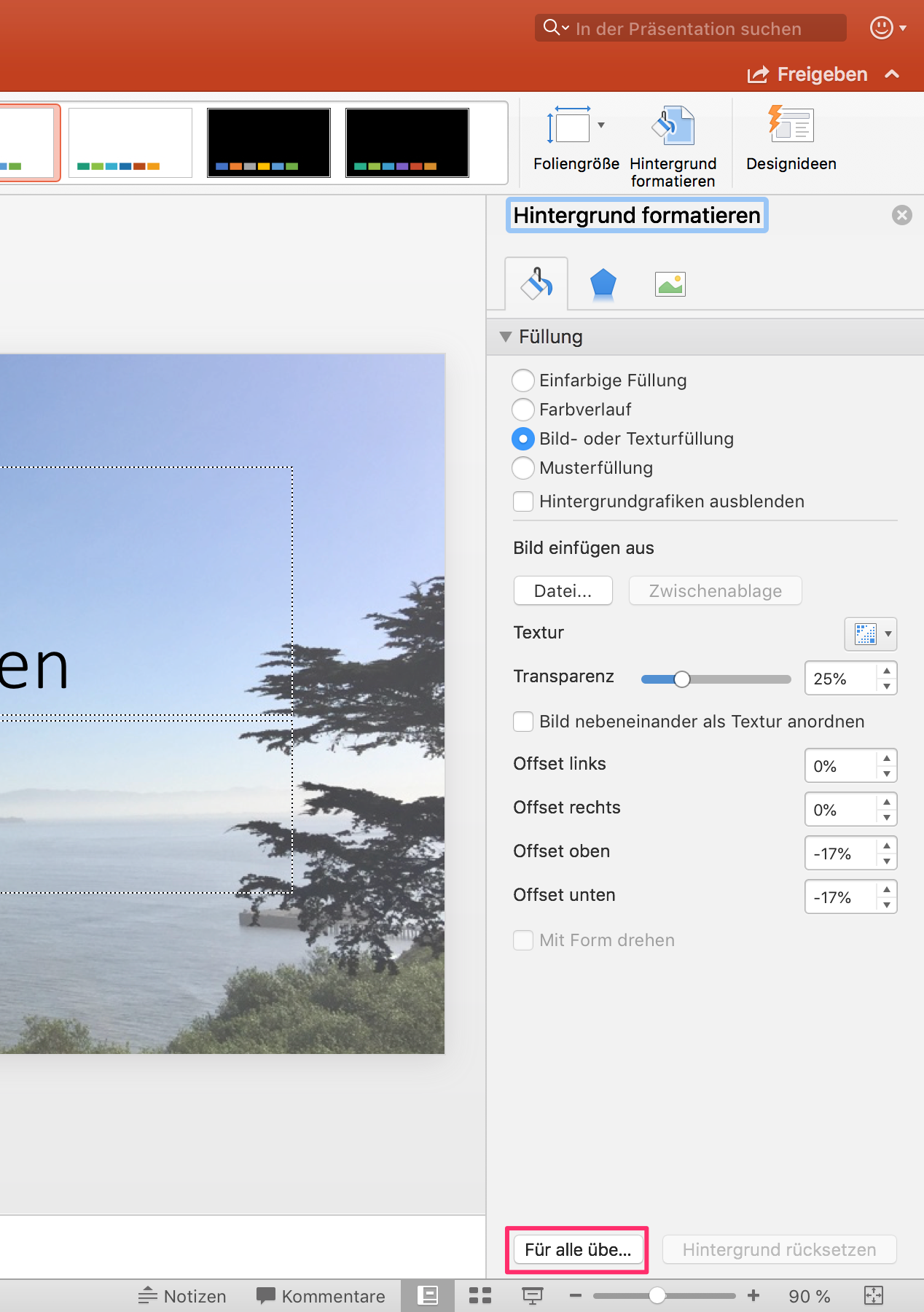The image size is (924, 1312).
Task: Open the Textur dropdown
Action: pos(871,633)
